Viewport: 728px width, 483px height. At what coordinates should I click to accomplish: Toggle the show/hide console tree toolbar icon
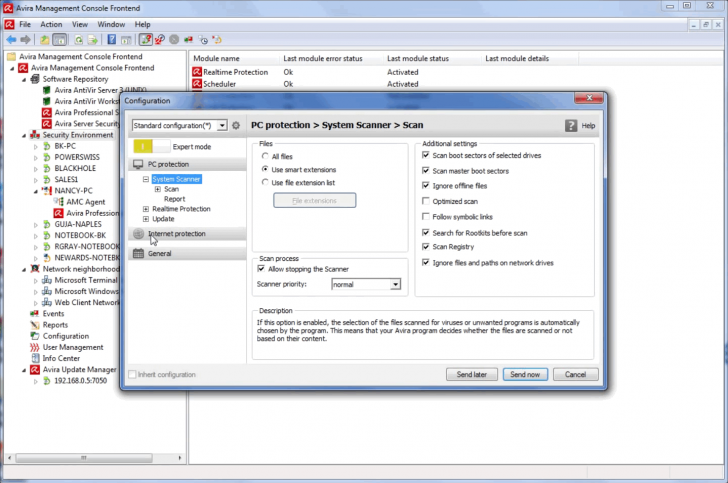pyautogui.click(x=59, y=40)
